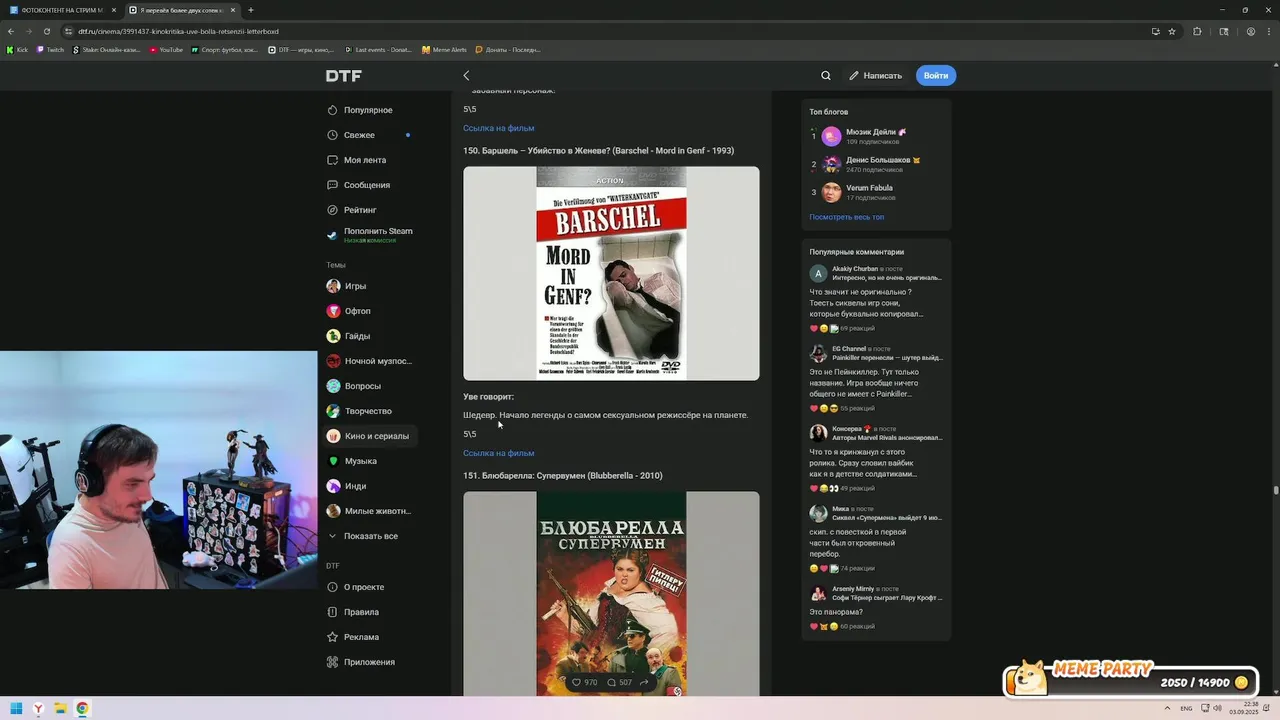Select the Милые животные topic icon
1280x720 pixels.
coord(333,511)
